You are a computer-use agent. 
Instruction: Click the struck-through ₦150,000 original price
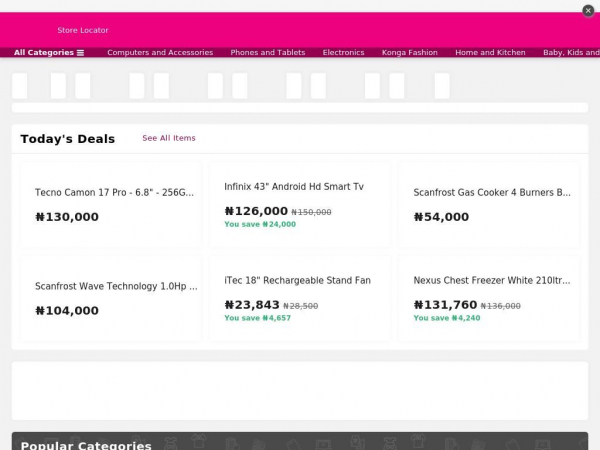pyautogui.click(x=311, y=212)
